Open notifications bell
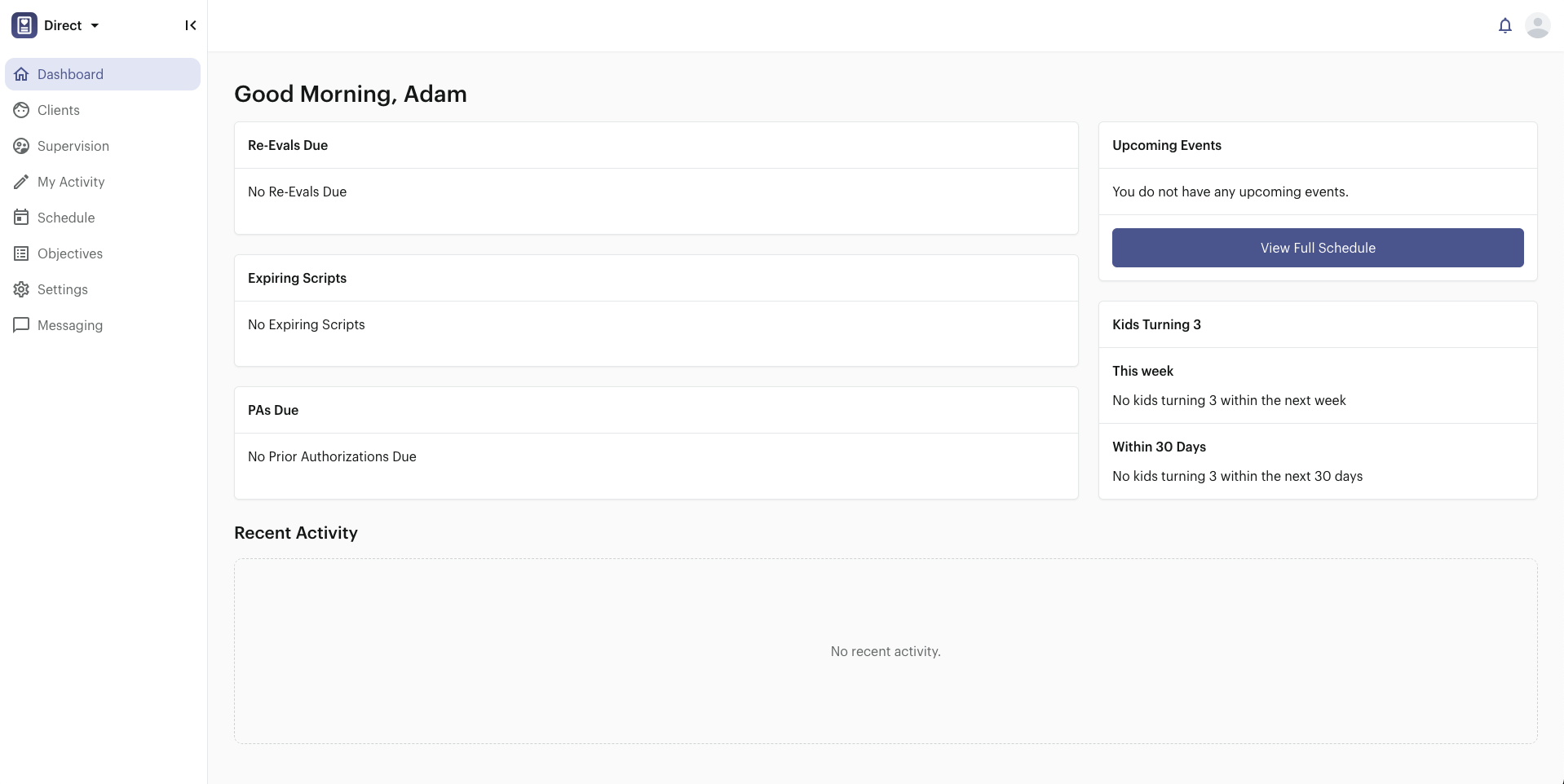 tap(1505, 26)
